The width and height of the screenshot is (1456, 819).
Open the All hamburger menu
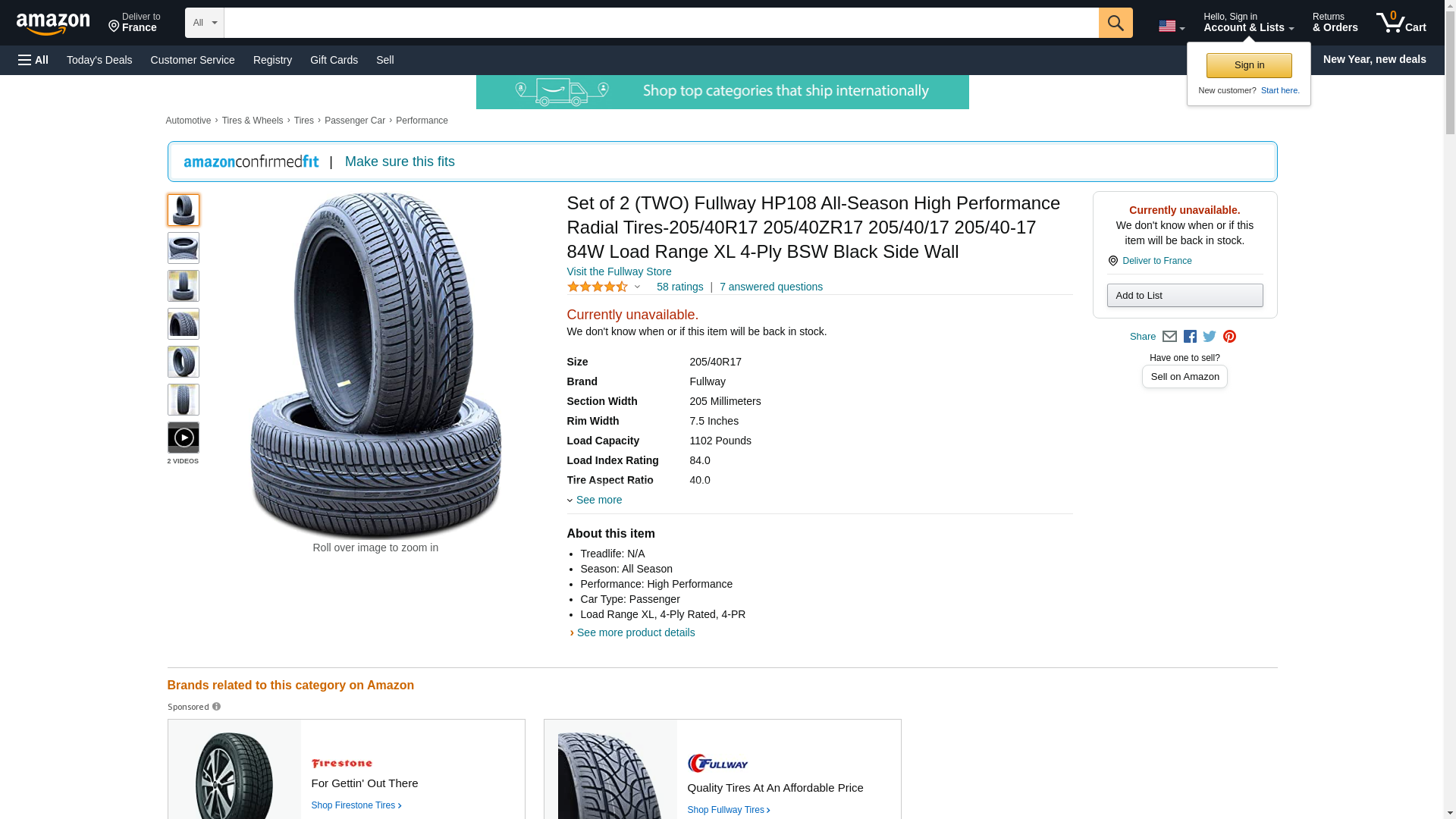[33, 60]
